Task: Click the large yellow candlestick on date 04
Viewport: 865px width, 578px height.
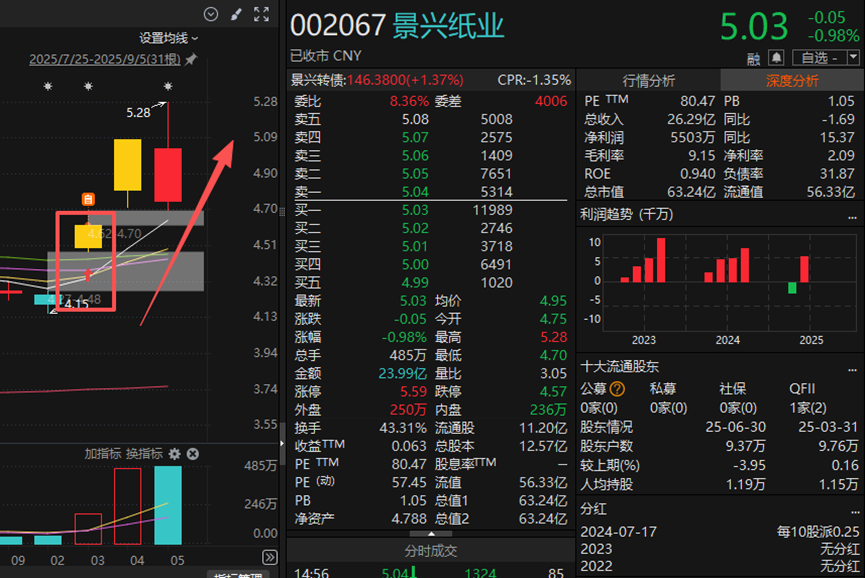Action: click(x=127, y=165)
